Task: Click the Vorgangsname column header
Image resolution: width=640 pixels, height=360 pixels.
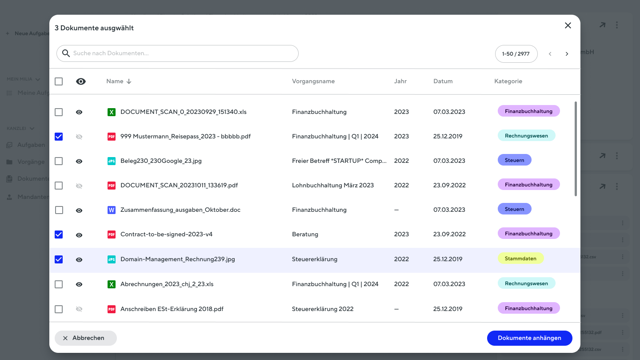Action: (x=313, y=81)
